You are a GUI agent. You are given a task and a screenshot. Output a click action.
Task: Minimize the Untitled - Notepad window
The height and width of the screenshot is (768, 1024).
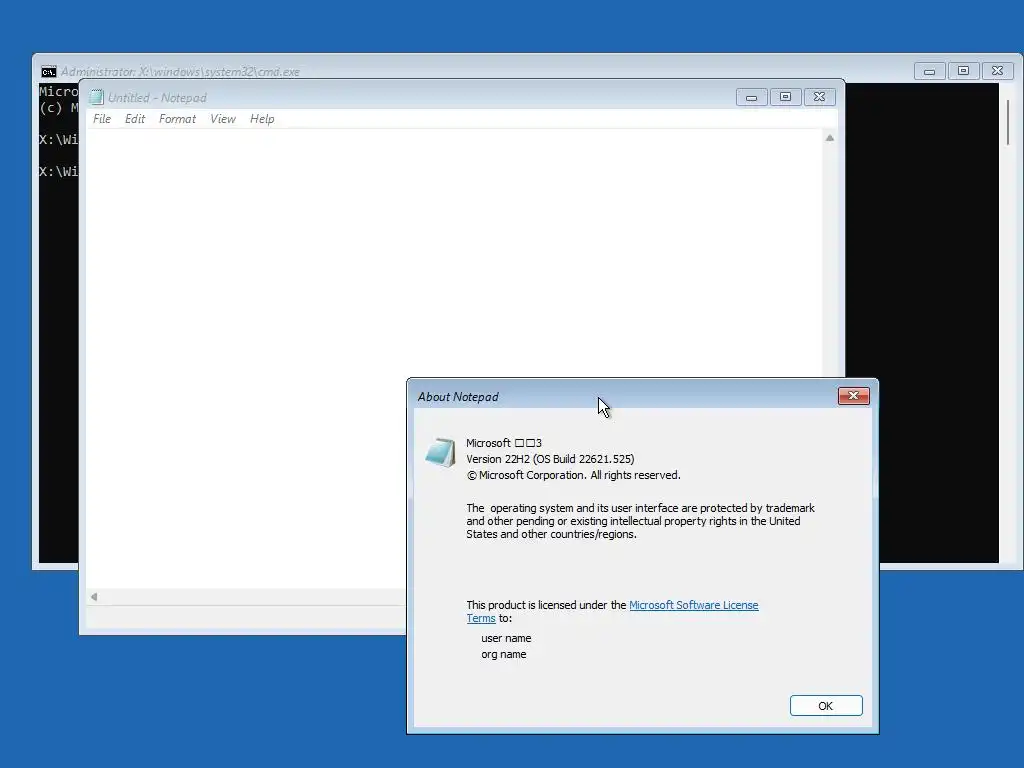[x=752, y=97]
